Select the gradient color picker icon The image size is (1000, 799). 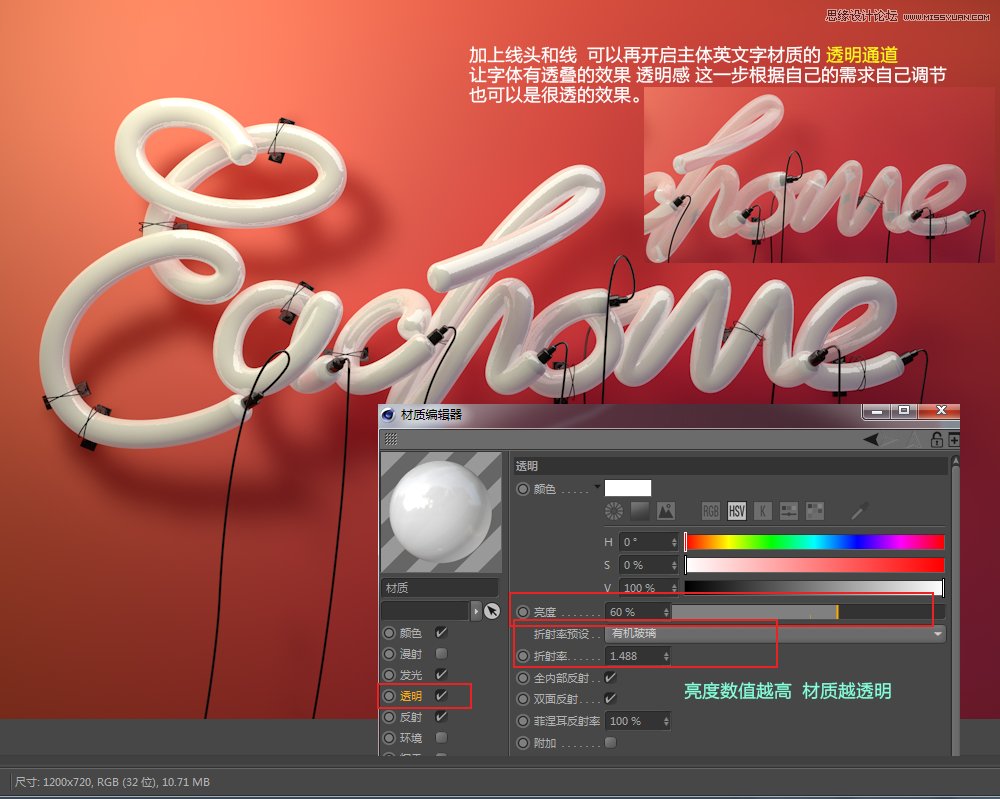(x=640, y=511)
